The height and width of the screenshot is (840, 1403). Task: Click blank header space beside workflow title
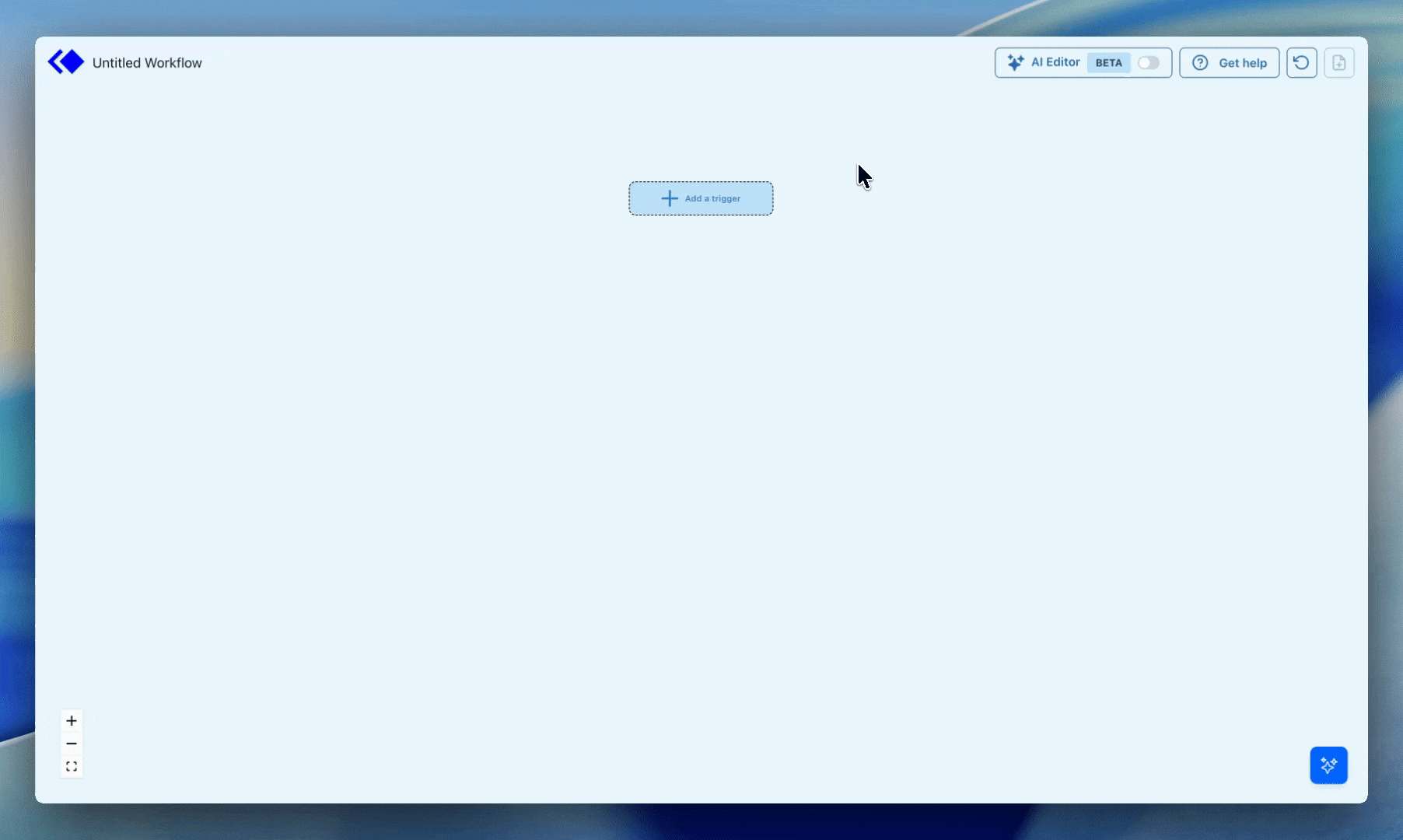pyautogui.click(x=544, y=63)
